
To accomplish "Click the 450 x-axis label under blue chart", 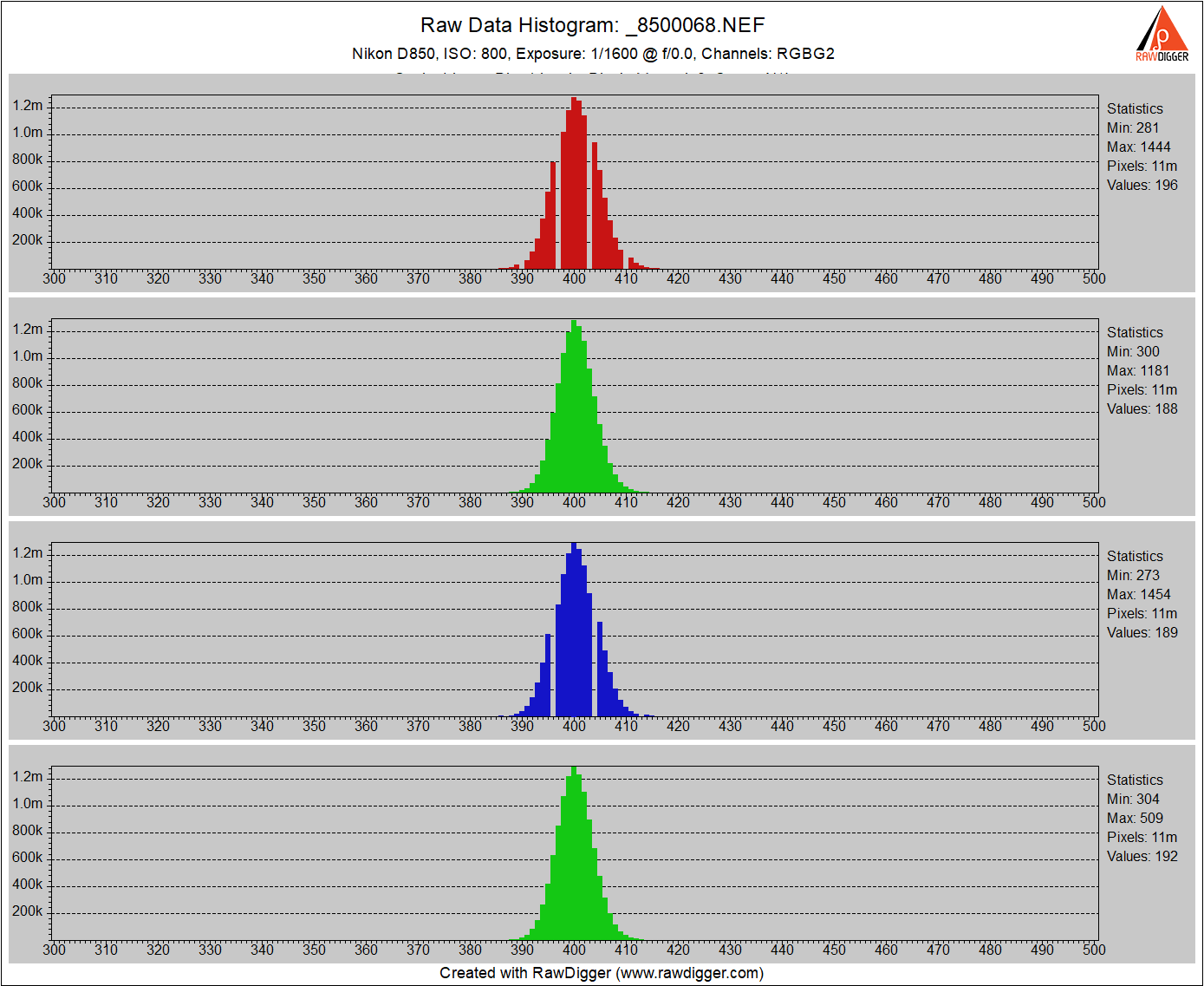I will [834, 726].
